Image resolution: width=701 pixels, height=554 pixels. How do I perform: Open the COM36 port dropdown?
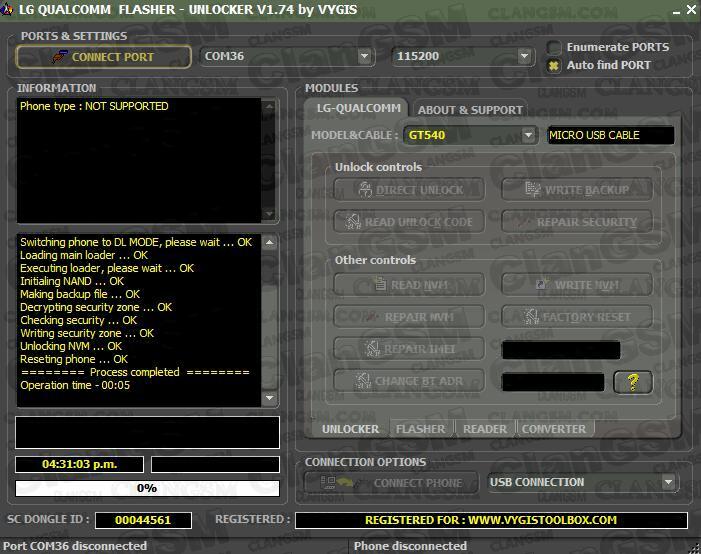pos(364,56)
